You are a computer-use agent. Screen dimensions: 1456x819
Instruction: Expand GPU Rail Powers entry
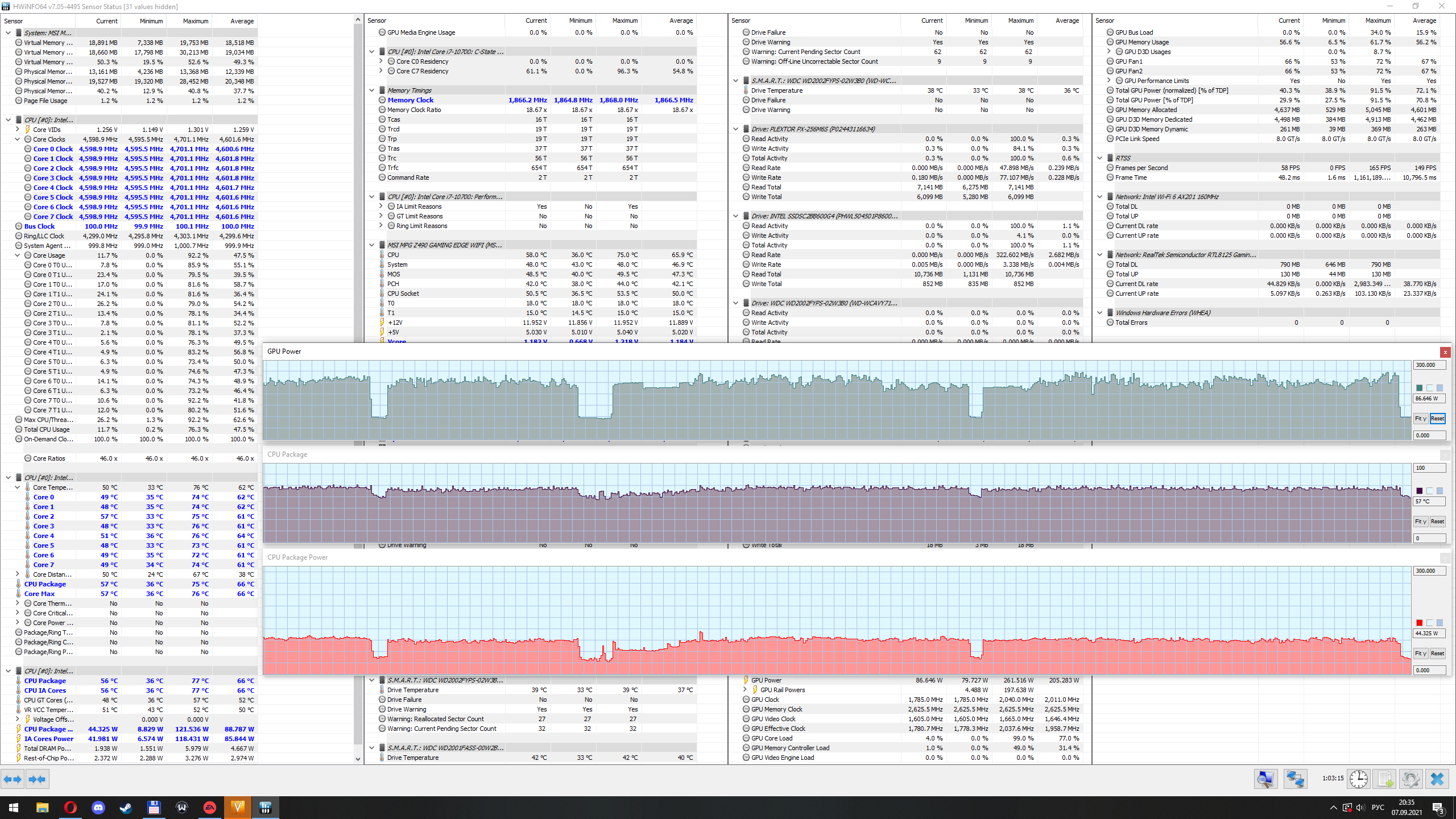click(x=745, y=690)
